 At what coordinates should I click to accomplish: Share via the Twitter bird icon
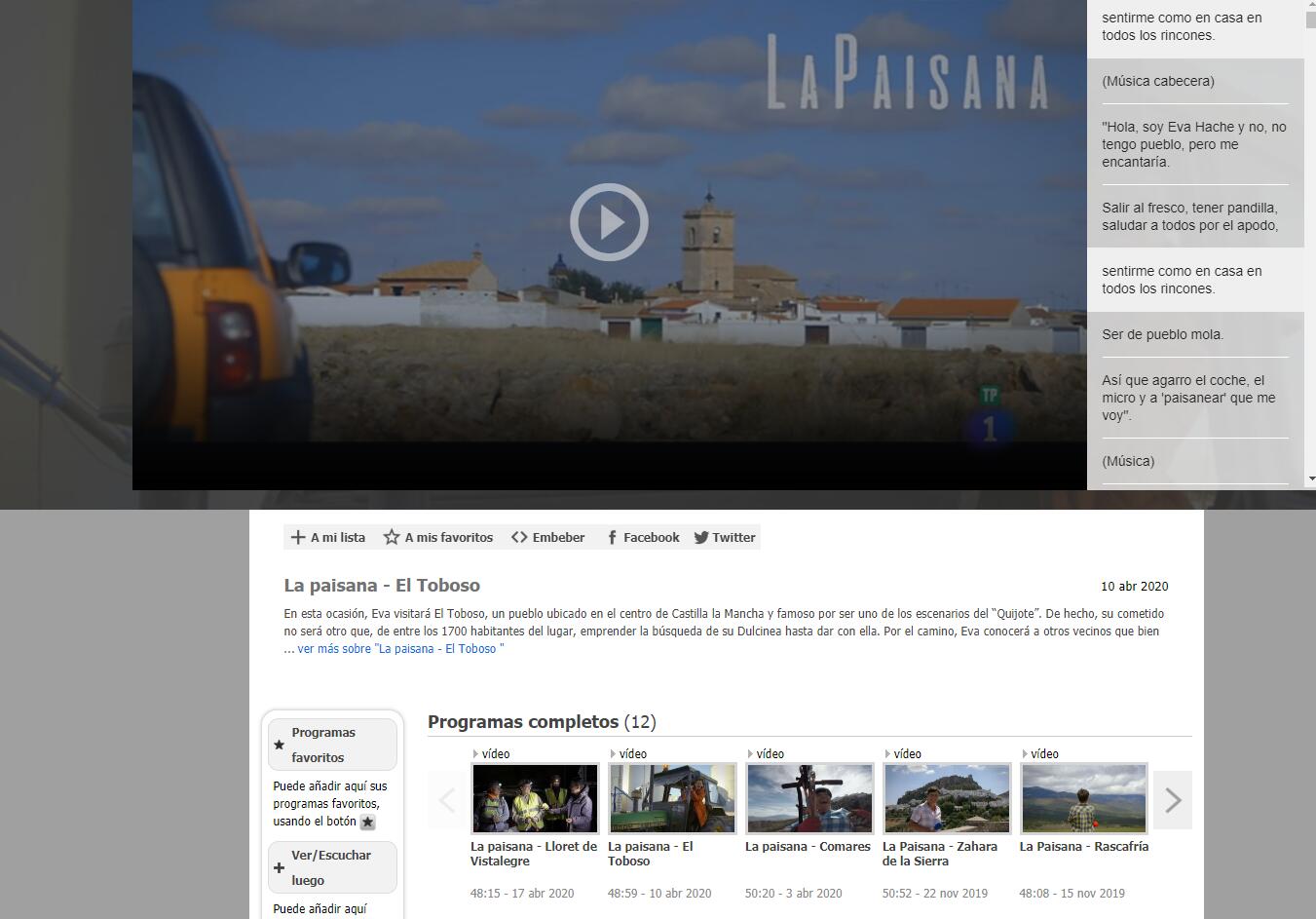(701, 538)
